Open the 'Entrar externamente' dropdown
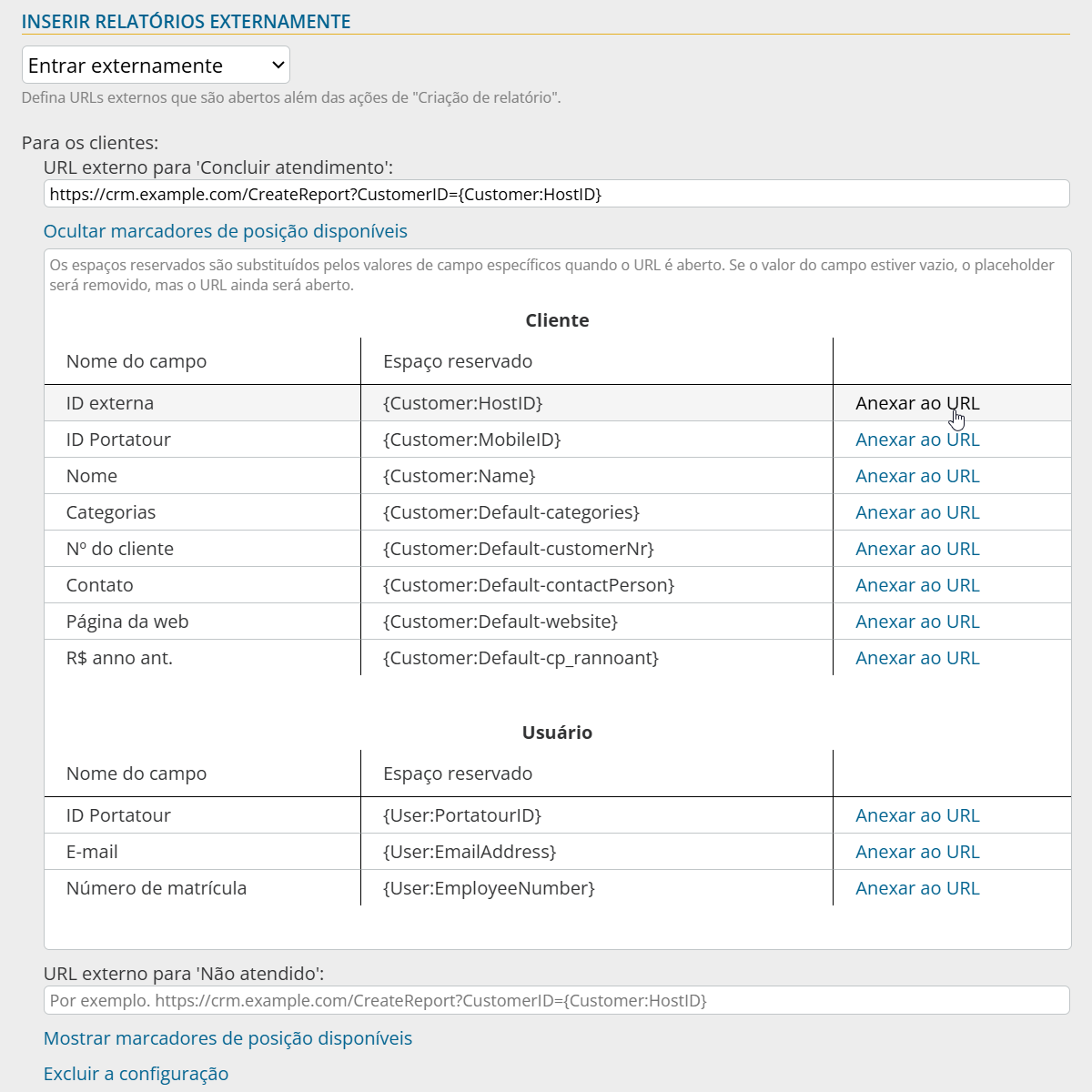 (x=156, y=66)
